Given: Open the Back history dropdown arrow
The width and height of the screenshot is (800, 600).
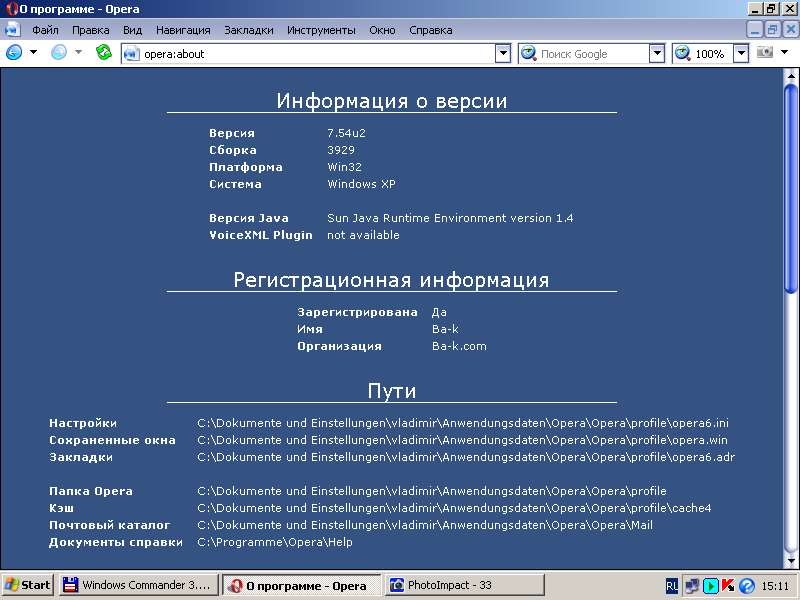Looking at the screenshot, I should pos(34,52).
